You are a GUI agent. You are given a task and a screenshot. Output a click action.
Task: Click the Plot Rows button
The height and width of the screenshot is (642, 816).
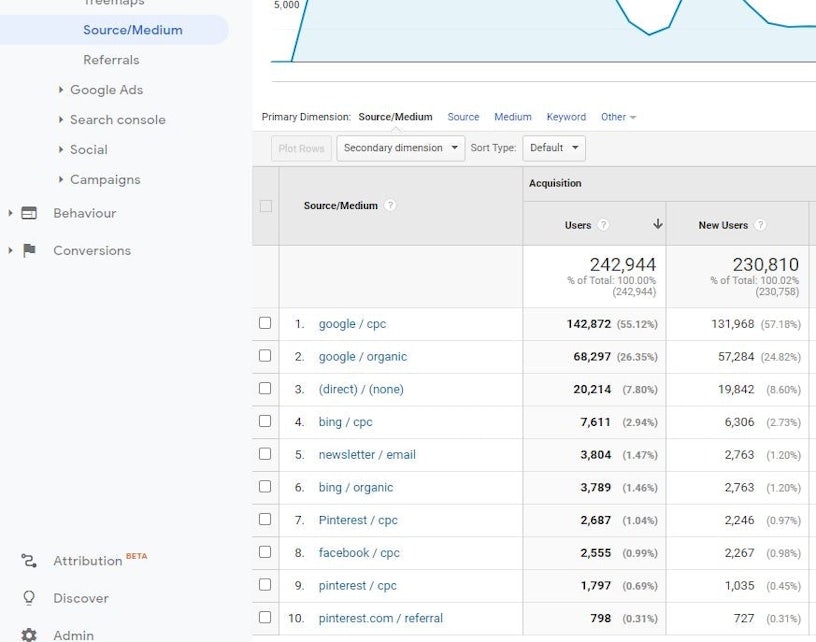301,148
